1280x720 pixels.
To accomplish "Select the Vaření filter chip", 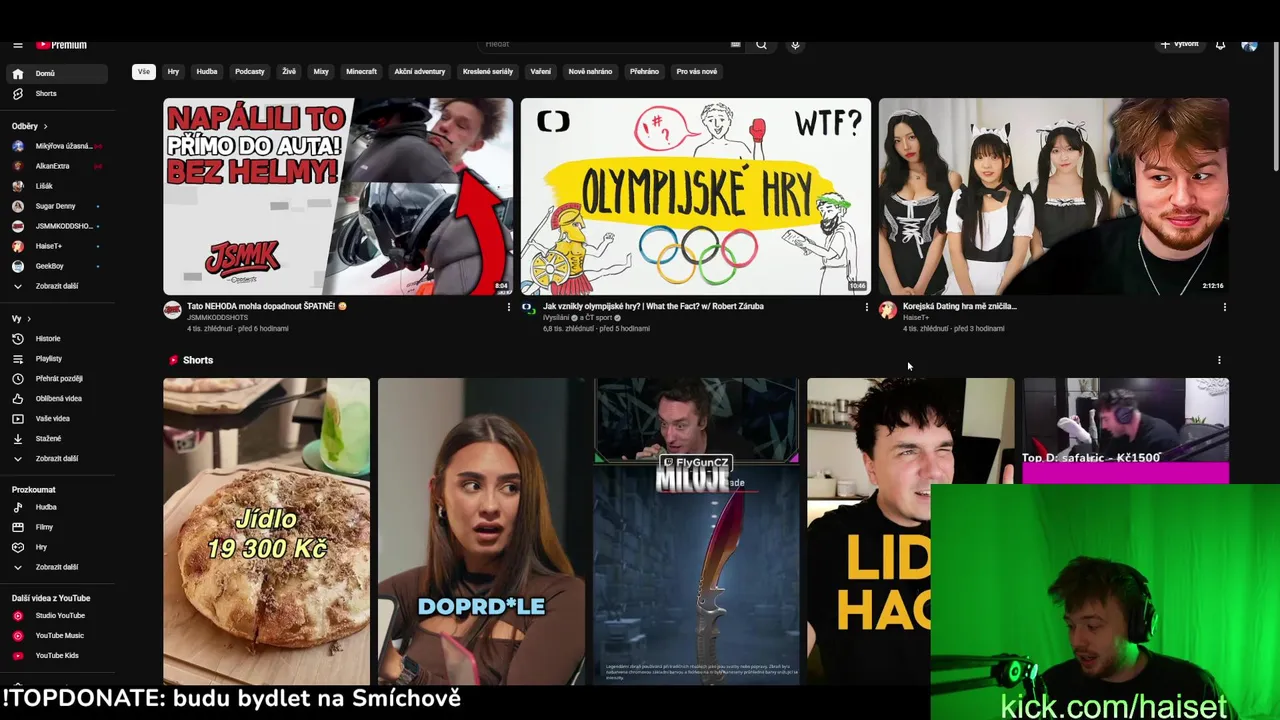I will tap(541, 72).
